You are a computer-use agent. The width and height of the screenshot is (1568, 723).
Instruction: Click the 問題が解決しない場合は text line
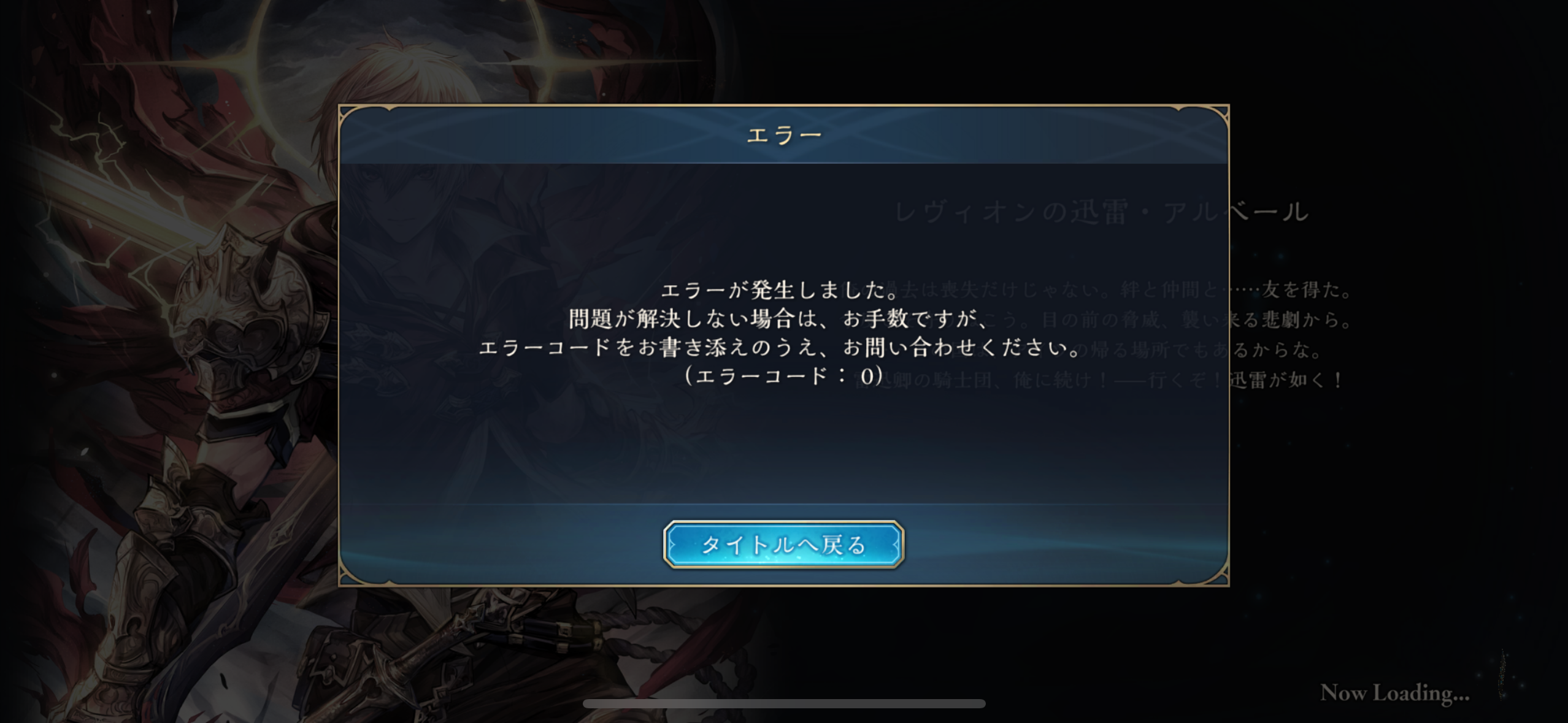tap(780, 319)
